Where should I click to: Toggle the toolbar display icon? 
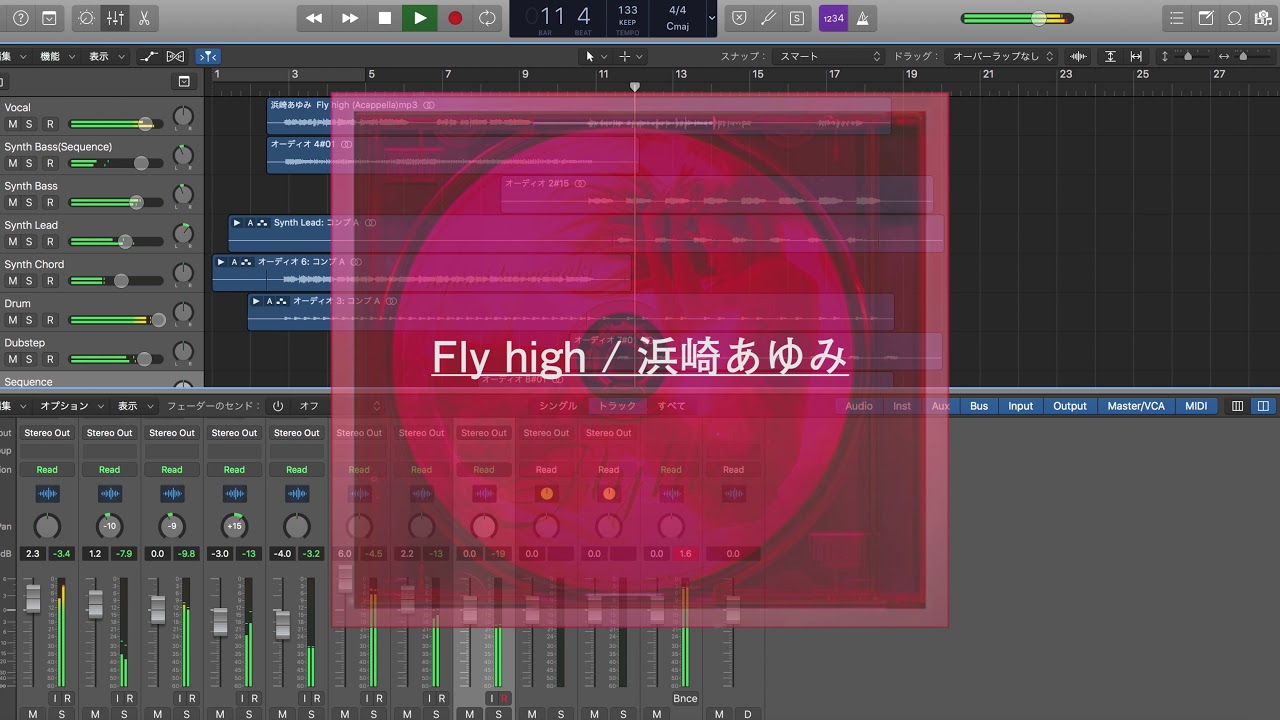[50, 18]
